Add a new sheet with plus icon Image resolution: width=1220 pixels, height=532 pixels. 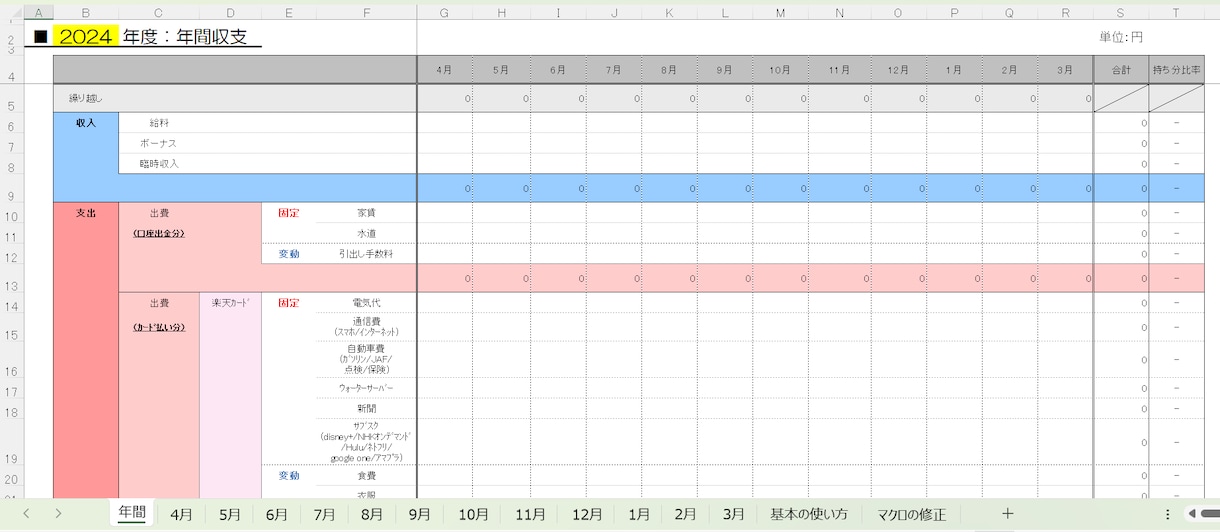tap(1007, 513)
